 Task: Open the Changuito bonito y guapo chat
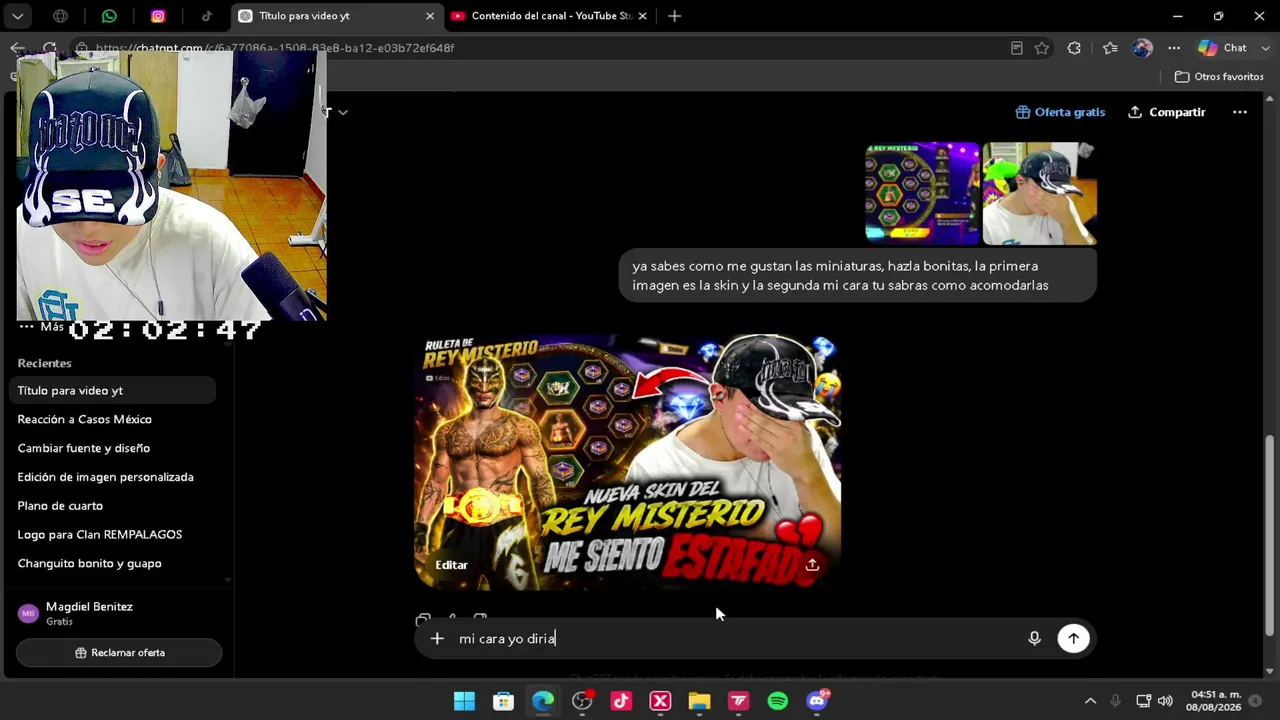[112, 563]
